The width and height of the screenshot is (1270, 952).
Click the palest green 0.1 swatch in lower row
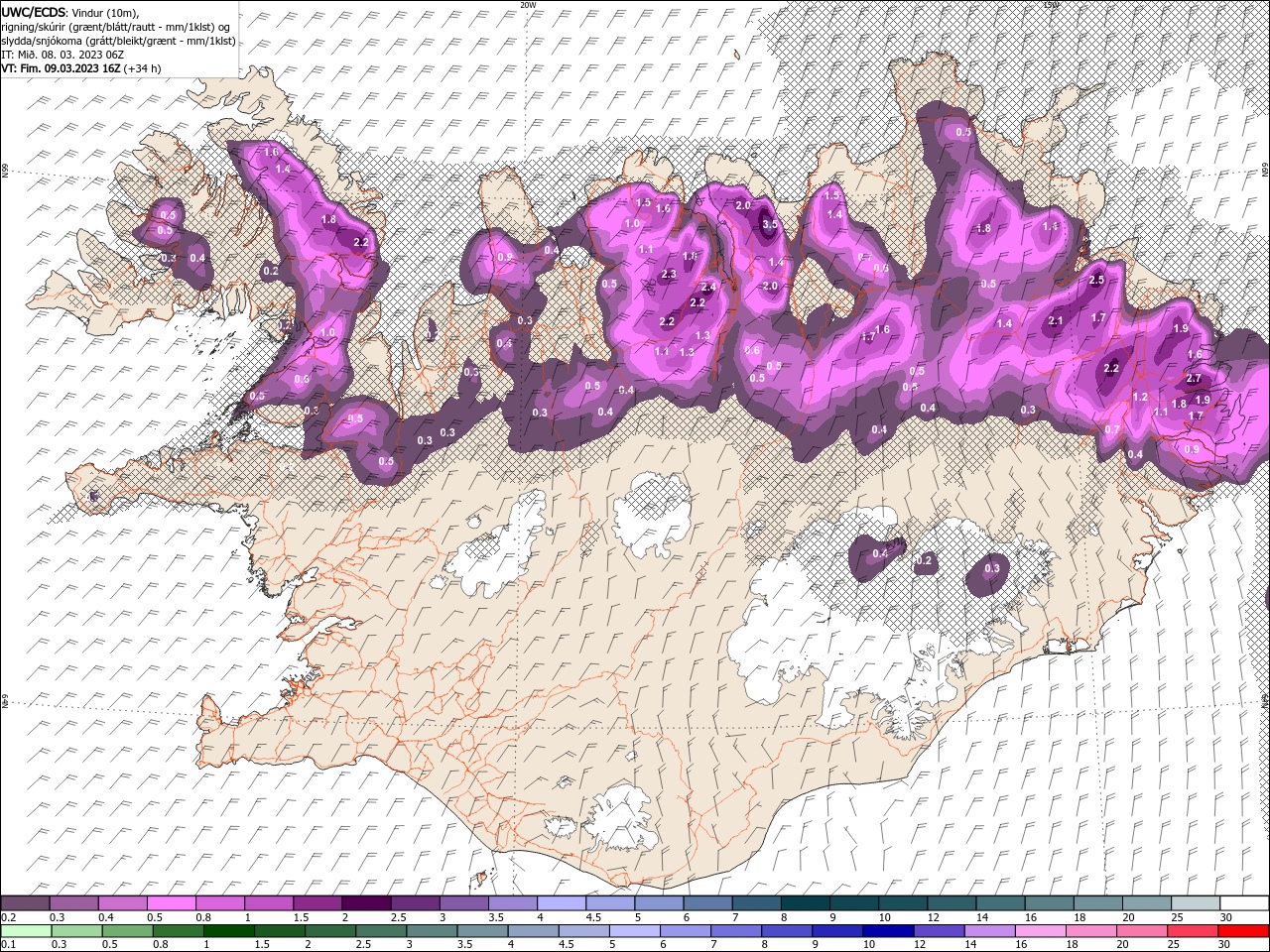[x=26, y=931]
